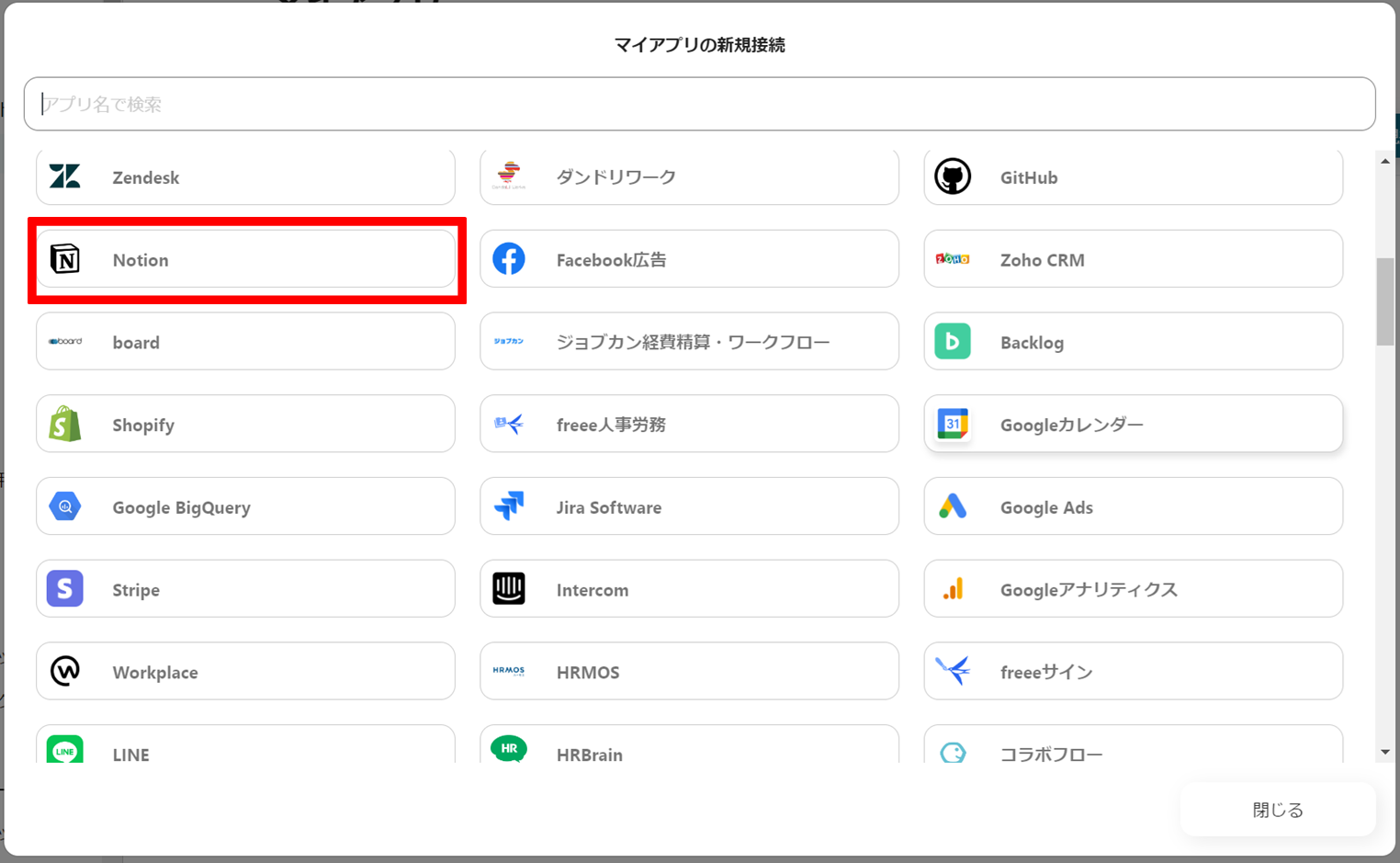Viewport: 1400px width, 863px height.
Task: Click the Google BigQuery hexagon icon
Action: point(65,506)
